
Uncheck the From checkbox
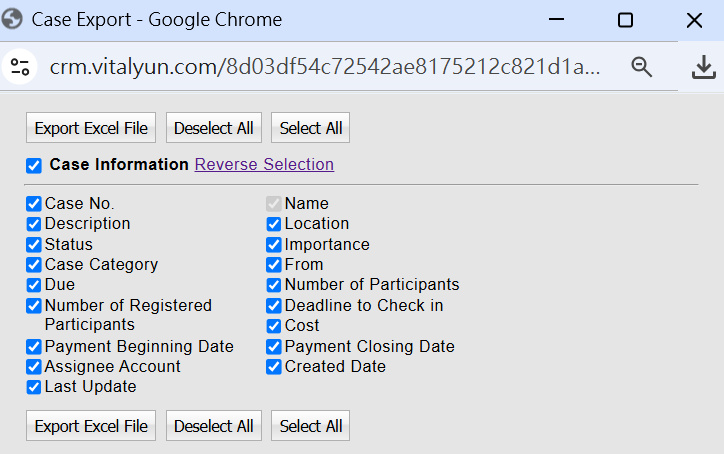tap(274, 265)
